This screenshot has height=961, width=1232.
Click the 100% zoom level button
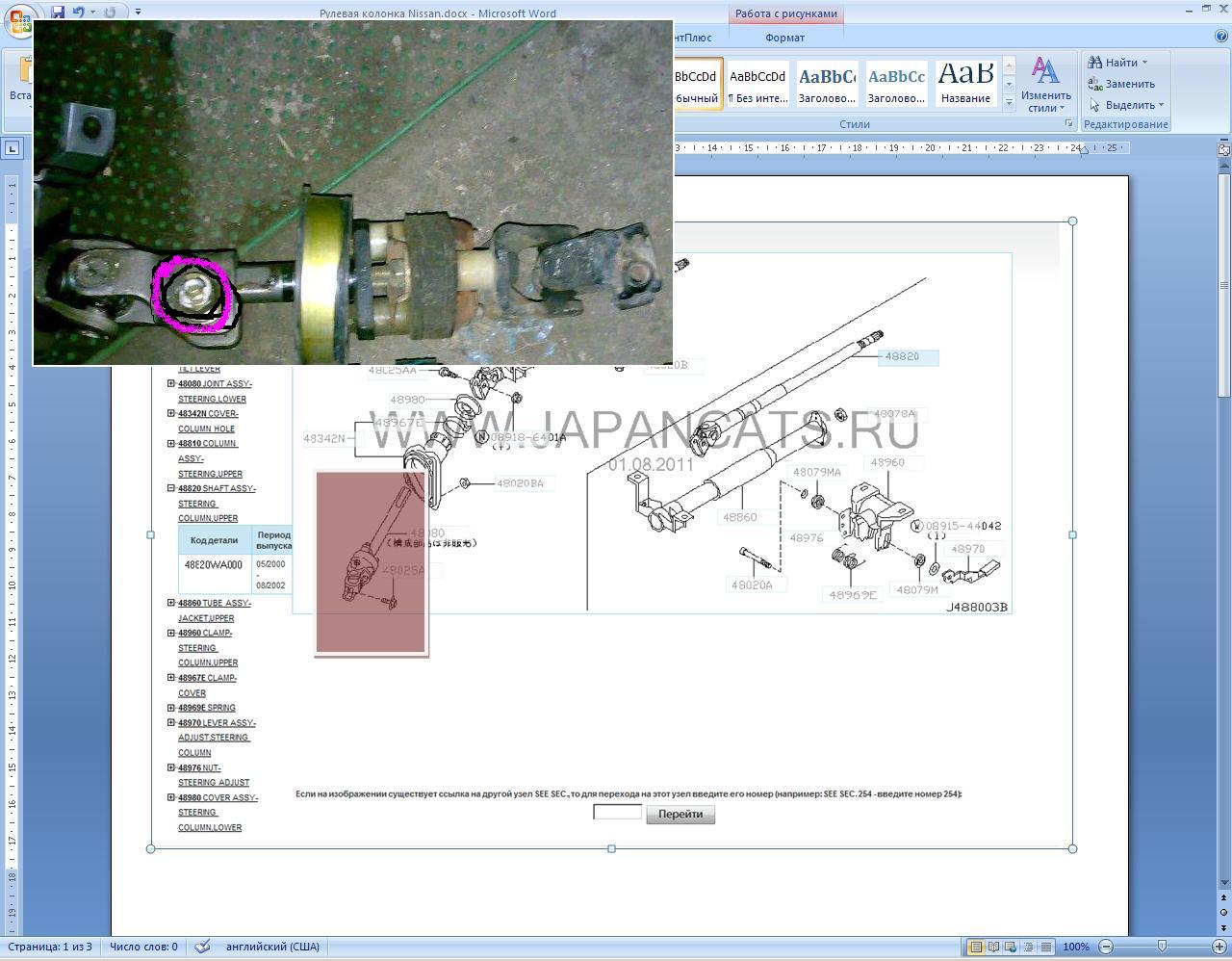[1076, 947]
